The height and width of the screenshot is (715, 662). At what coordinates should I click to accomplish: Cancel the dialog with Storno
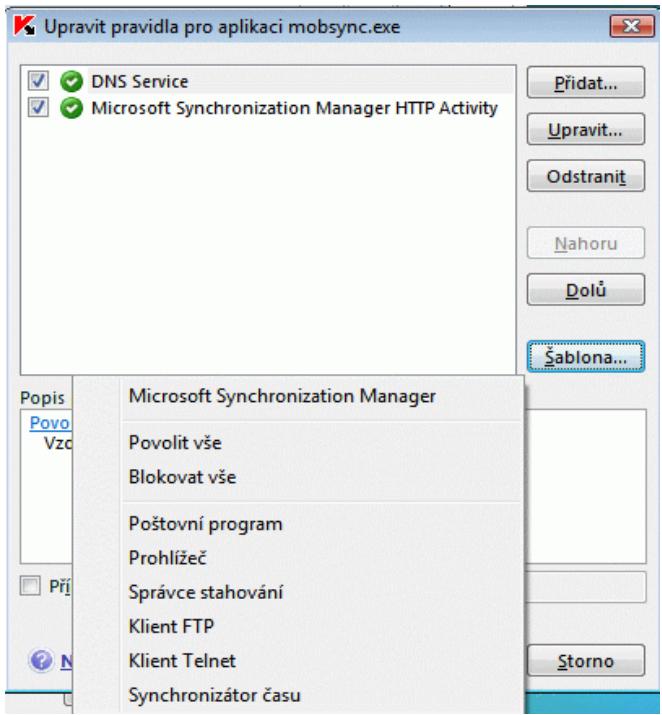coord(586,661)
